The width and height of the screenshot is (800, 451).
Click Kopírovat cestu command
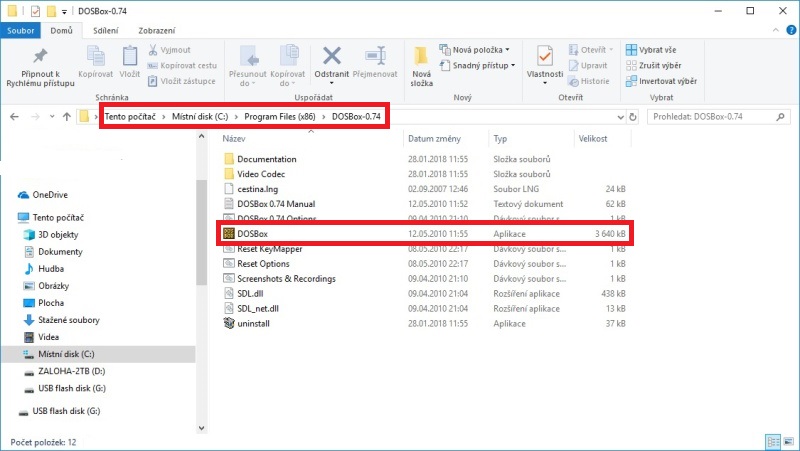(182, 65)
